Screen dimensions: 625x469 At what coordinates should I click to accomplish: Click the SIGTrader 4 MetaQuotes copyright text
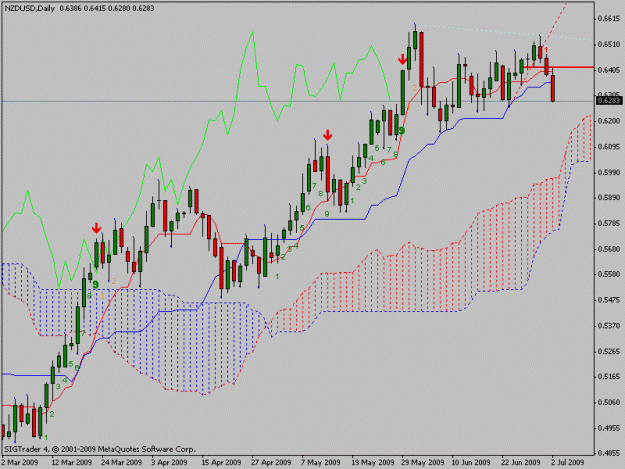pos(99,449)
